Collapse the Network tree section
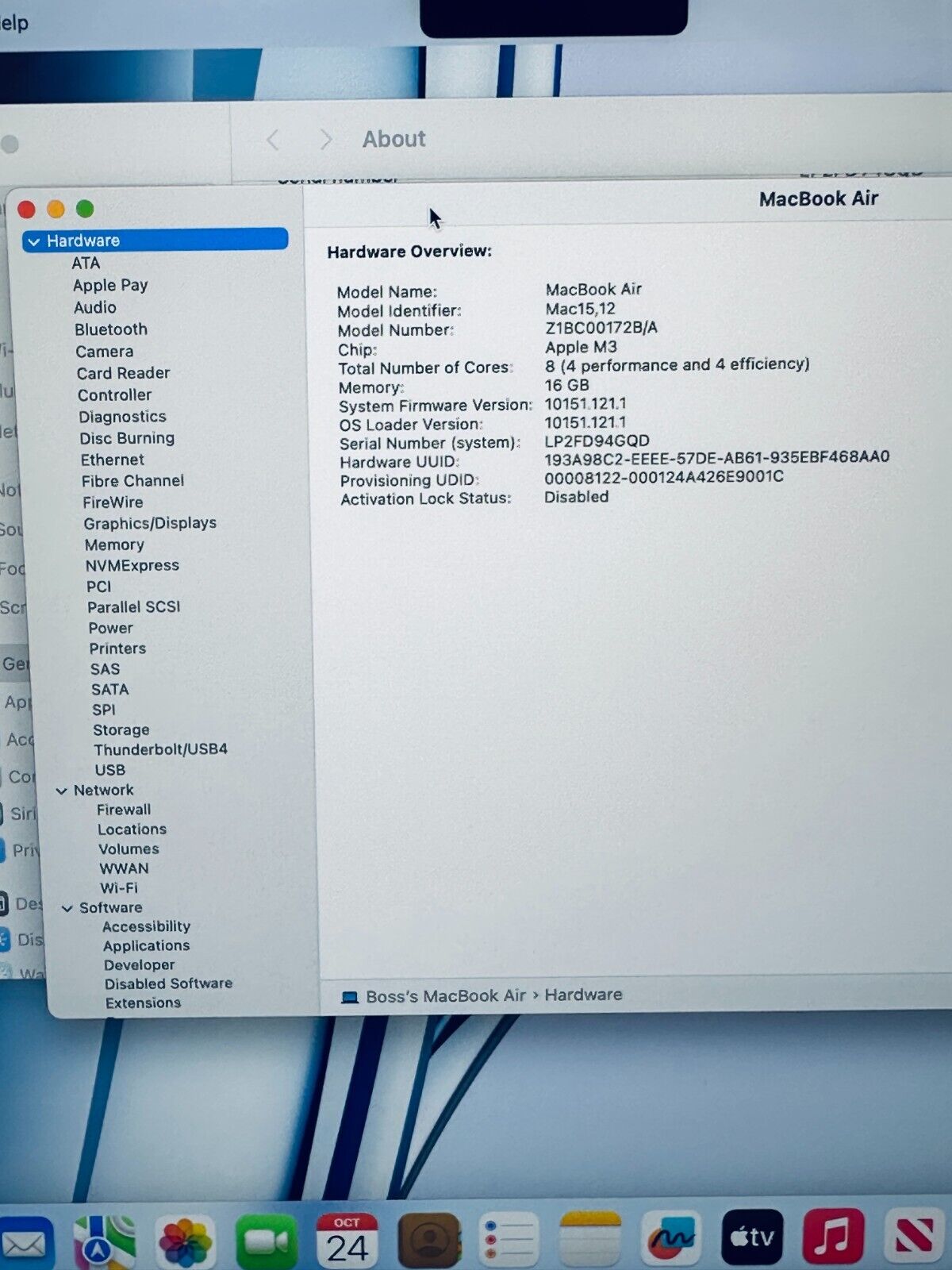The image size is (952, 1270). (x=61, y=791)
